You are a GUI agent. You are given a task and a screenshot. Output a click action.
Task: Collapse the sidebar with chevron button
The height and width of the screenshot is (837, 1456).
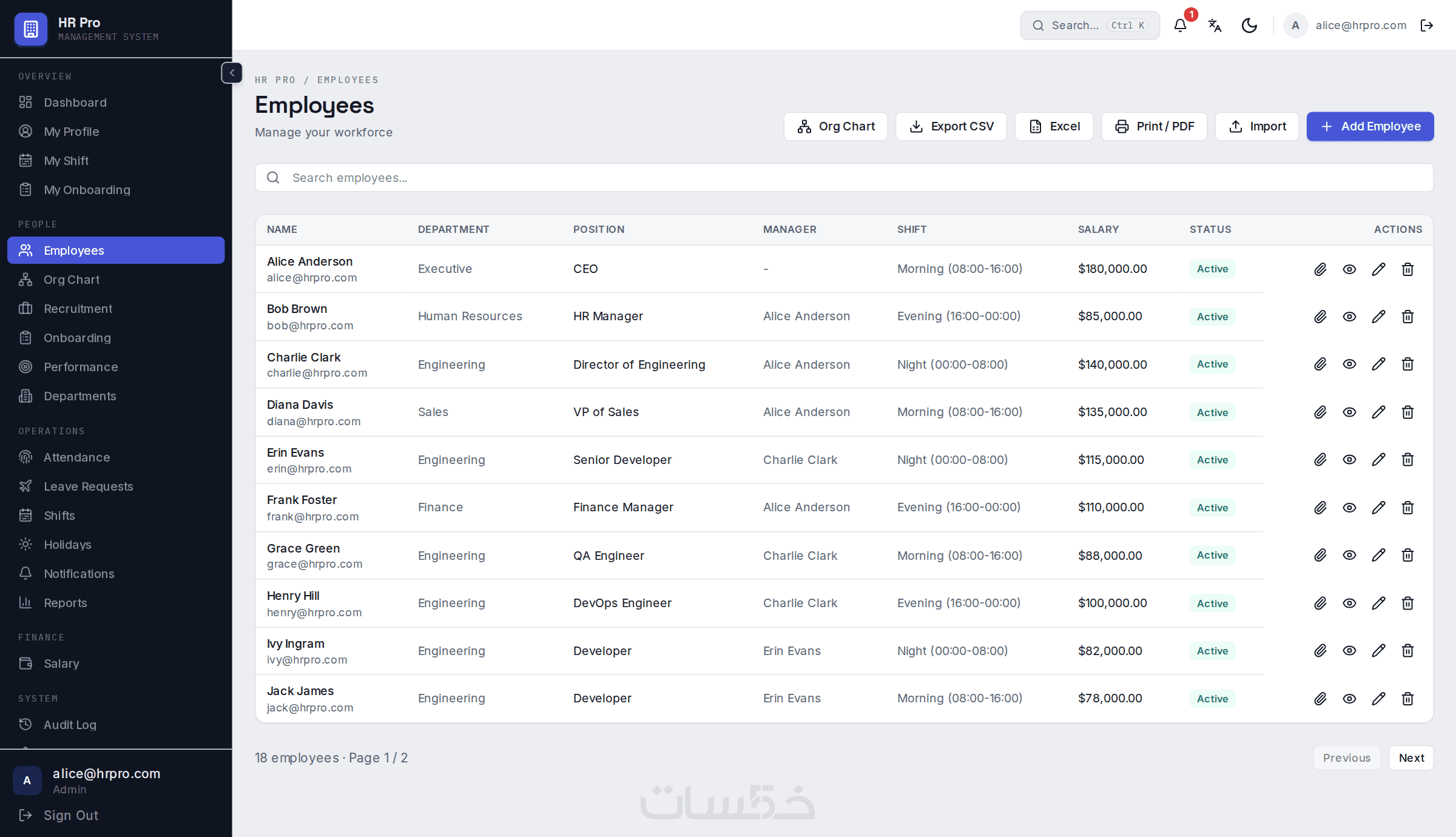click(232, 73)
